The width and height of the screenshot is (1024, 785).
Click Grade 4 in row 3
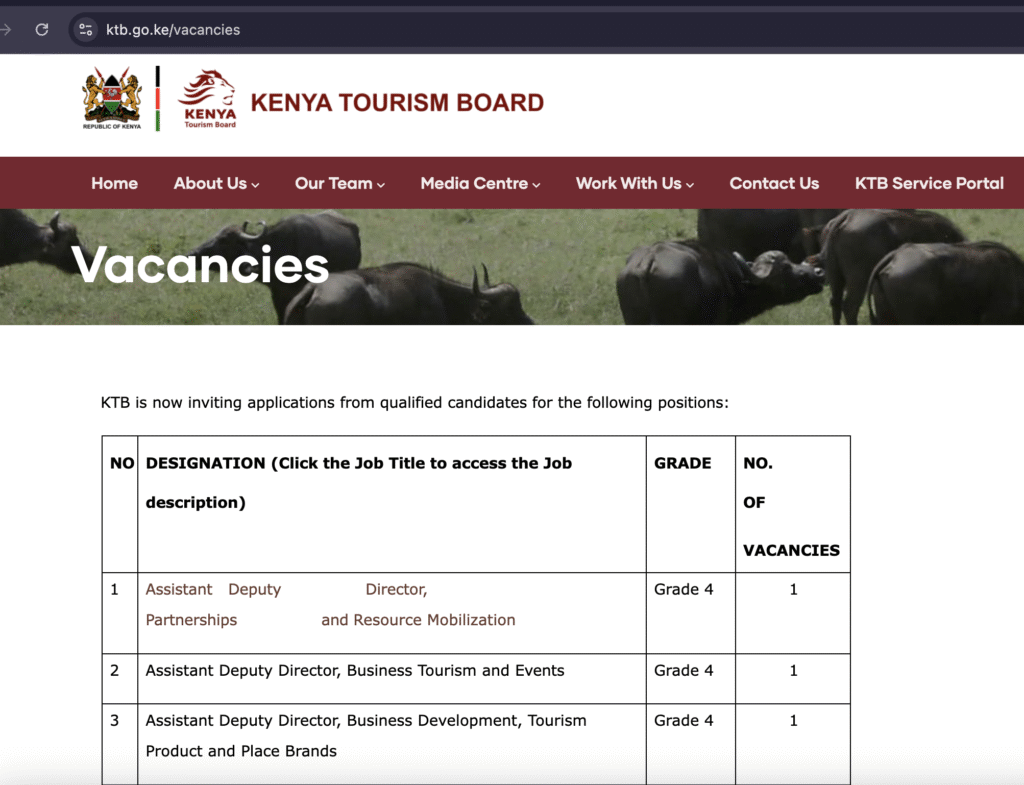point(683,720)
